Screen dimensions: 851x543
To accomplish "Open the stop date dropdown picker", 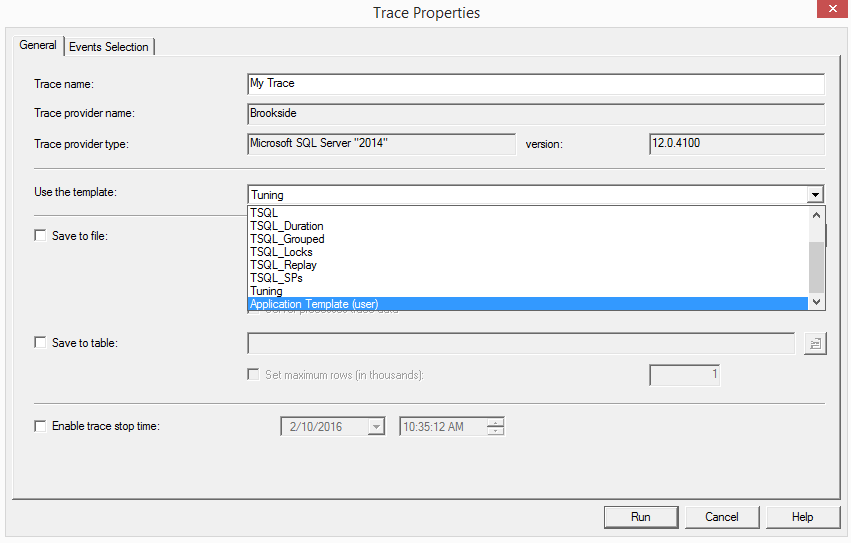I will pos(375,427).
